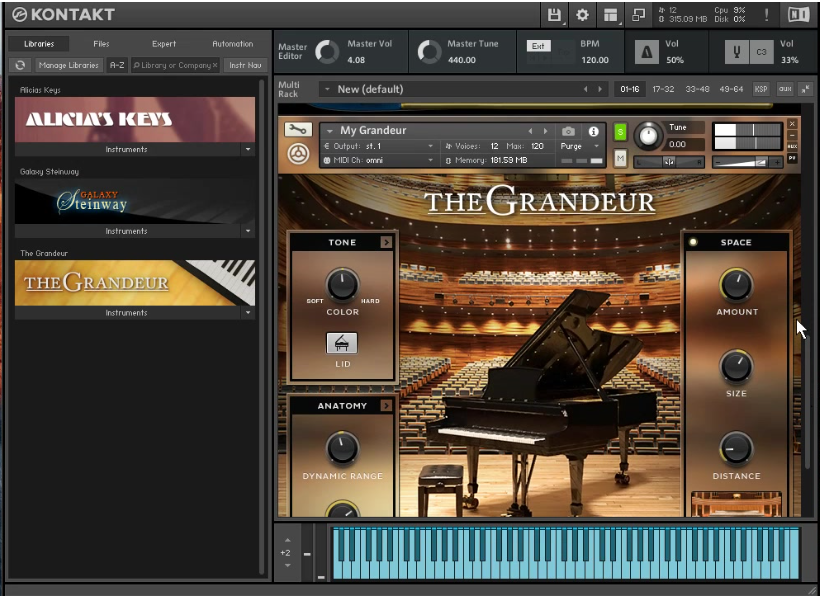Mute the My Grandeur instrument
Viewport: 820px width, 598px height.
(620, 158)
